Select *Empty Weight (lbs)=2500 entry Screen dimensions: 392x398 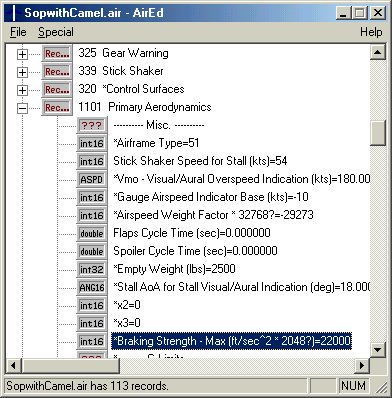pyautogui.click(x=174, y=269)
